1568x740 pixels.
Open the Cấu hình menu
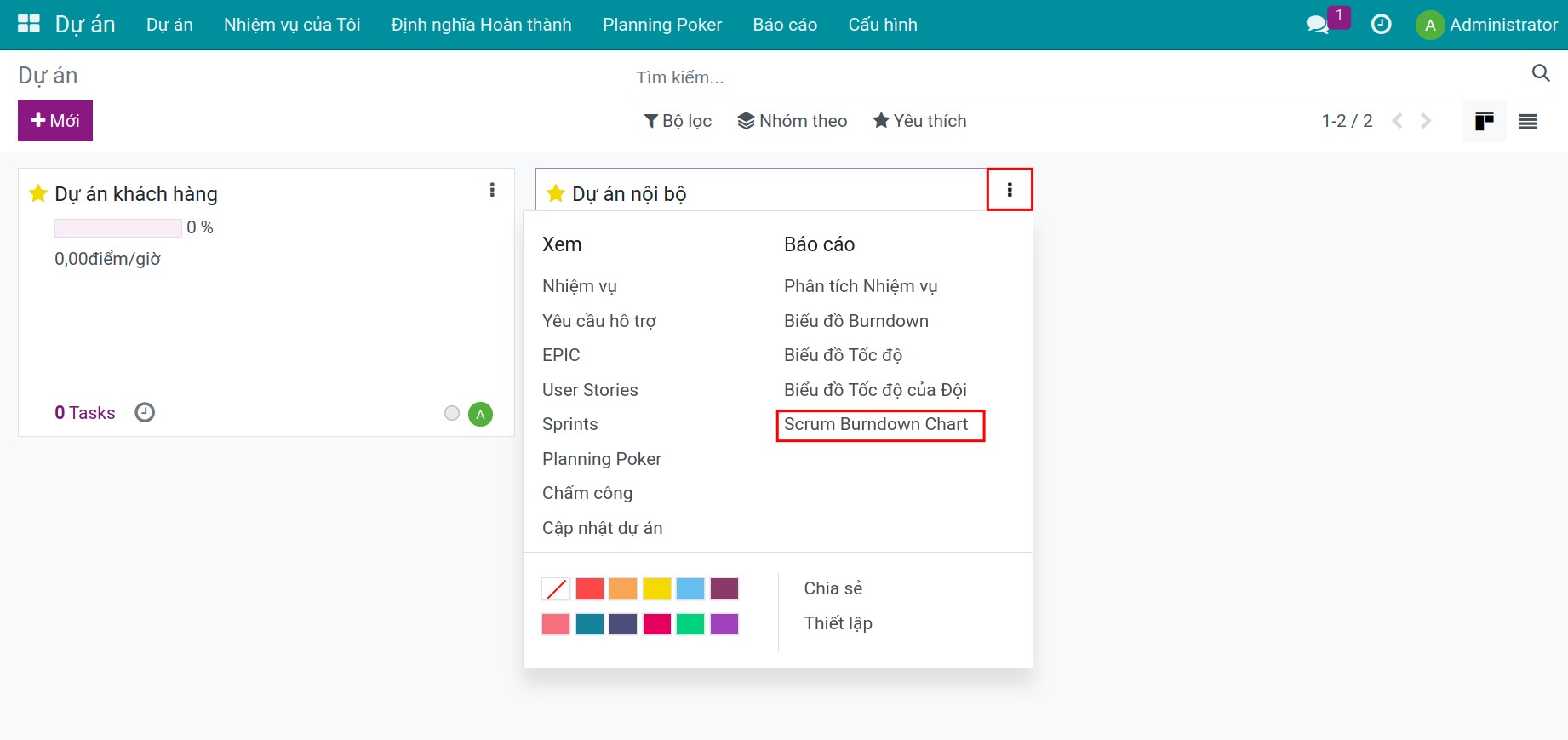[x=883, y=25]
